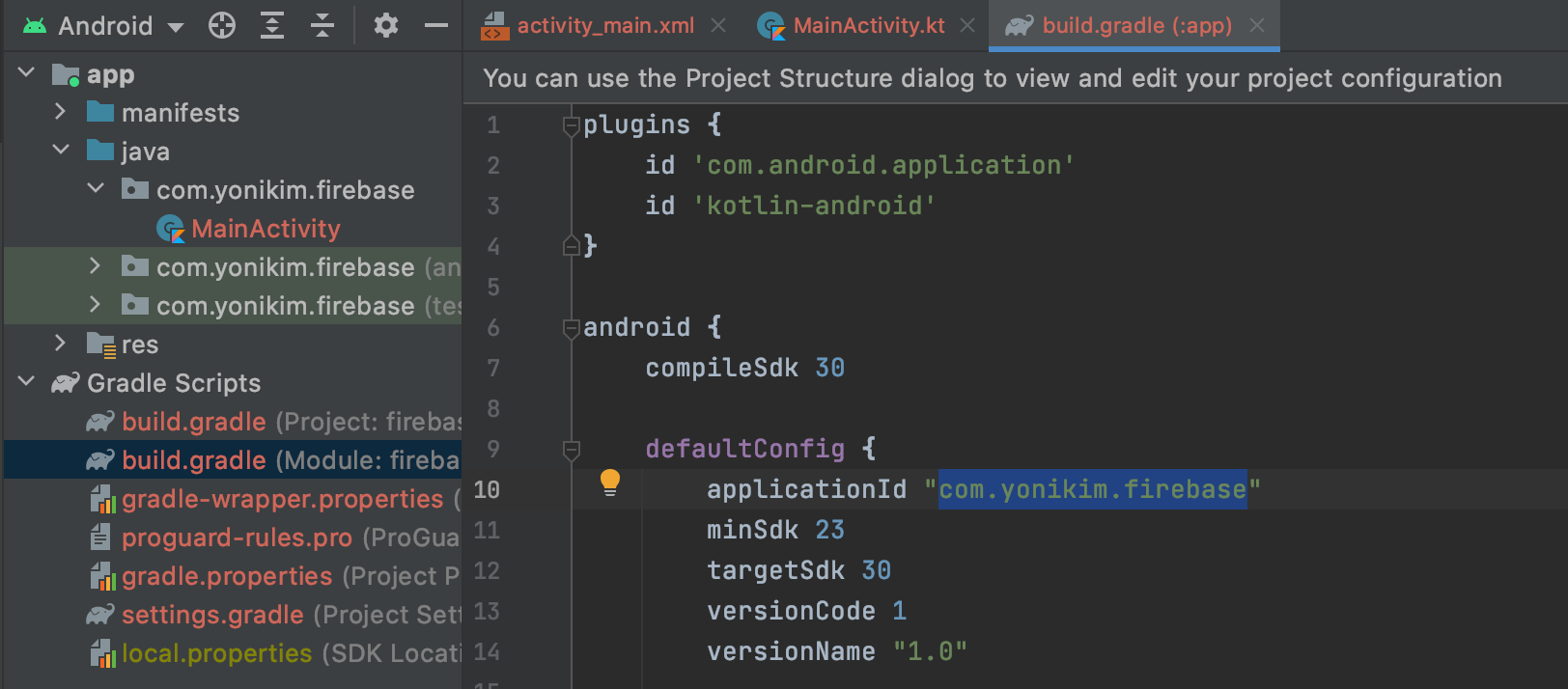Collapse the app module node
Viewport: 1568px width, 689px height.
click(x=27, y=73)
